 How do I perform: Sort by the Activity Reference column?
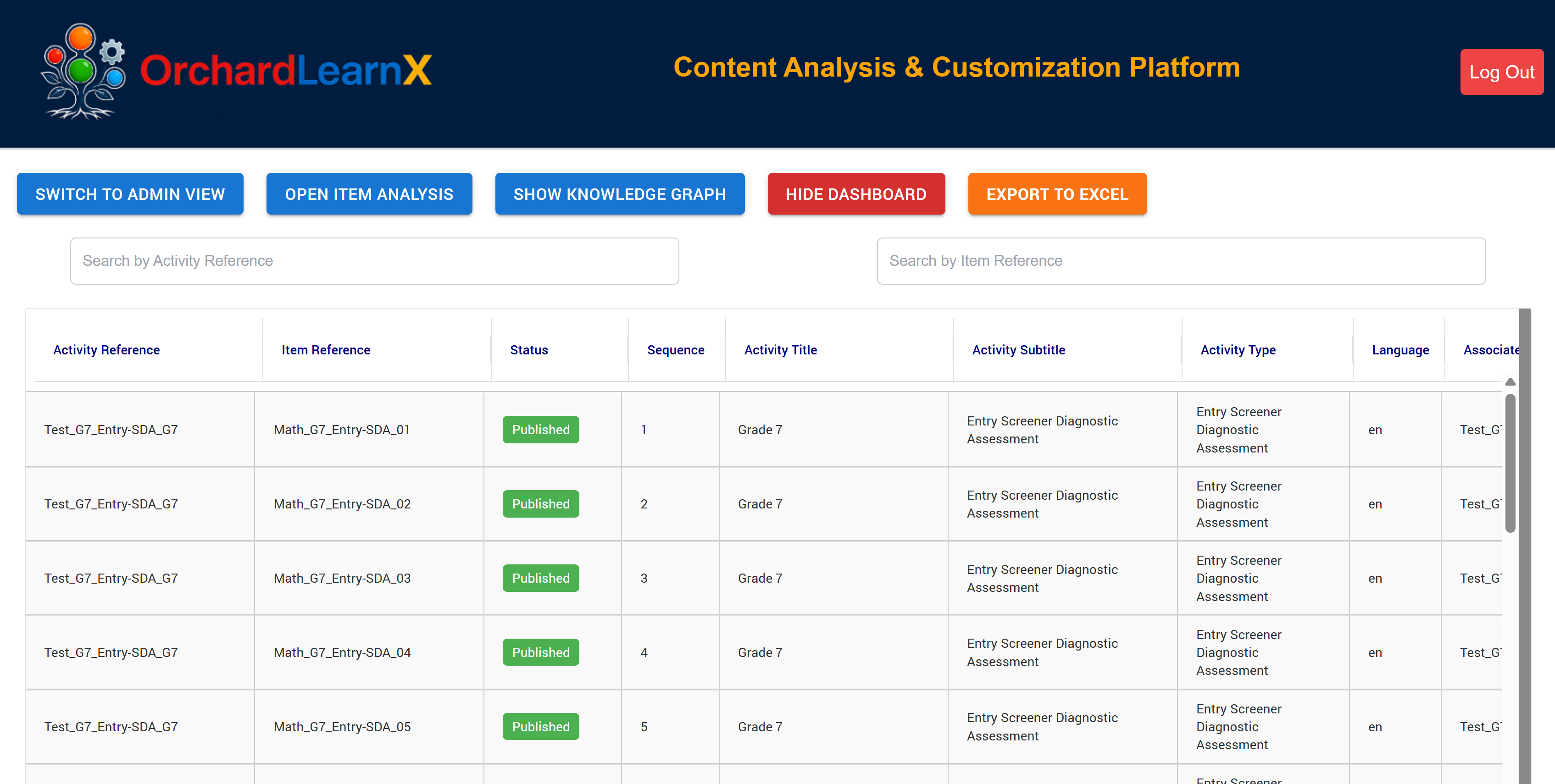coord(106,349)
